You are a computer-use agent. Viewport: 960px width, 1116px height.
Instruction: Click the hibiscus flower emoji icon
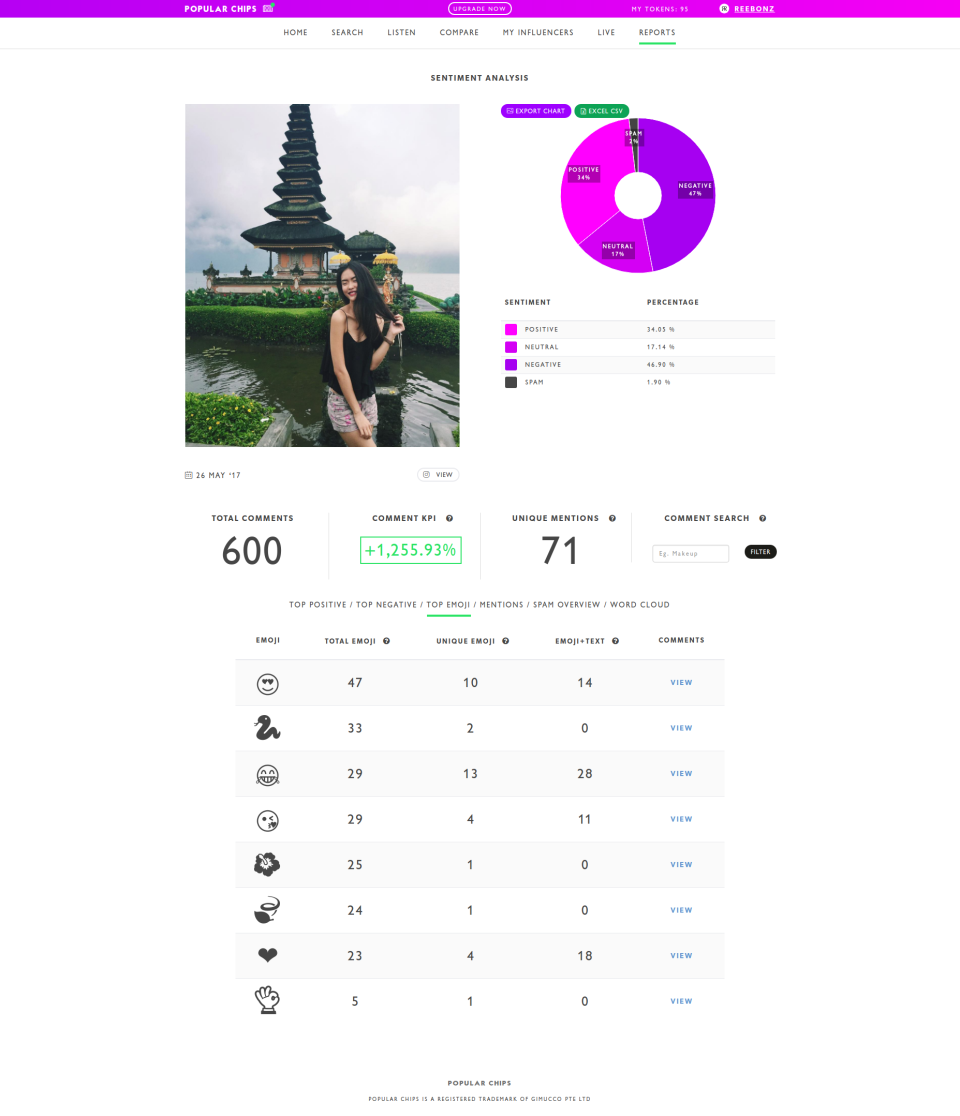[267, 865]
